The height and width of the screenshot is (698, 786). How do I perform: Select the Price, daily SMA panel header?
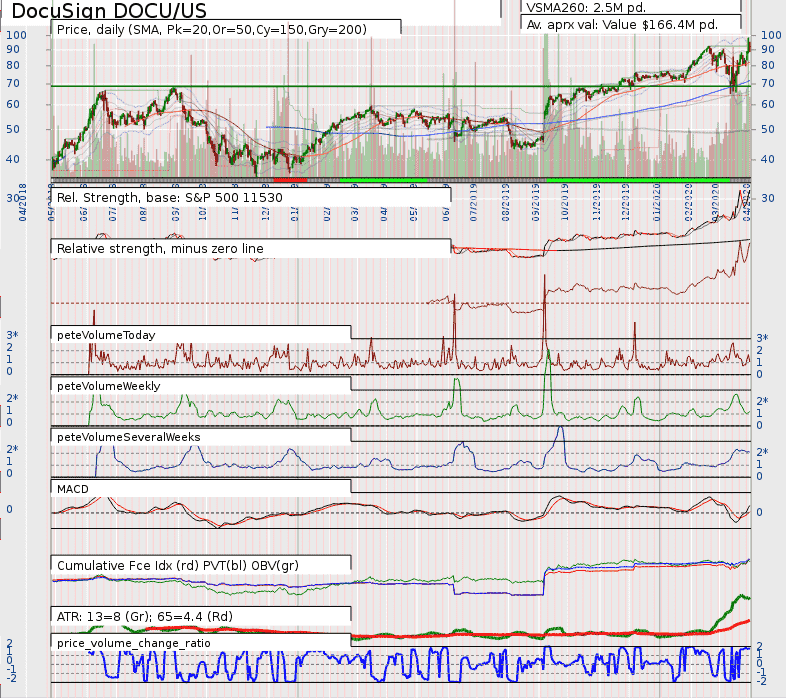coord(212,30)
